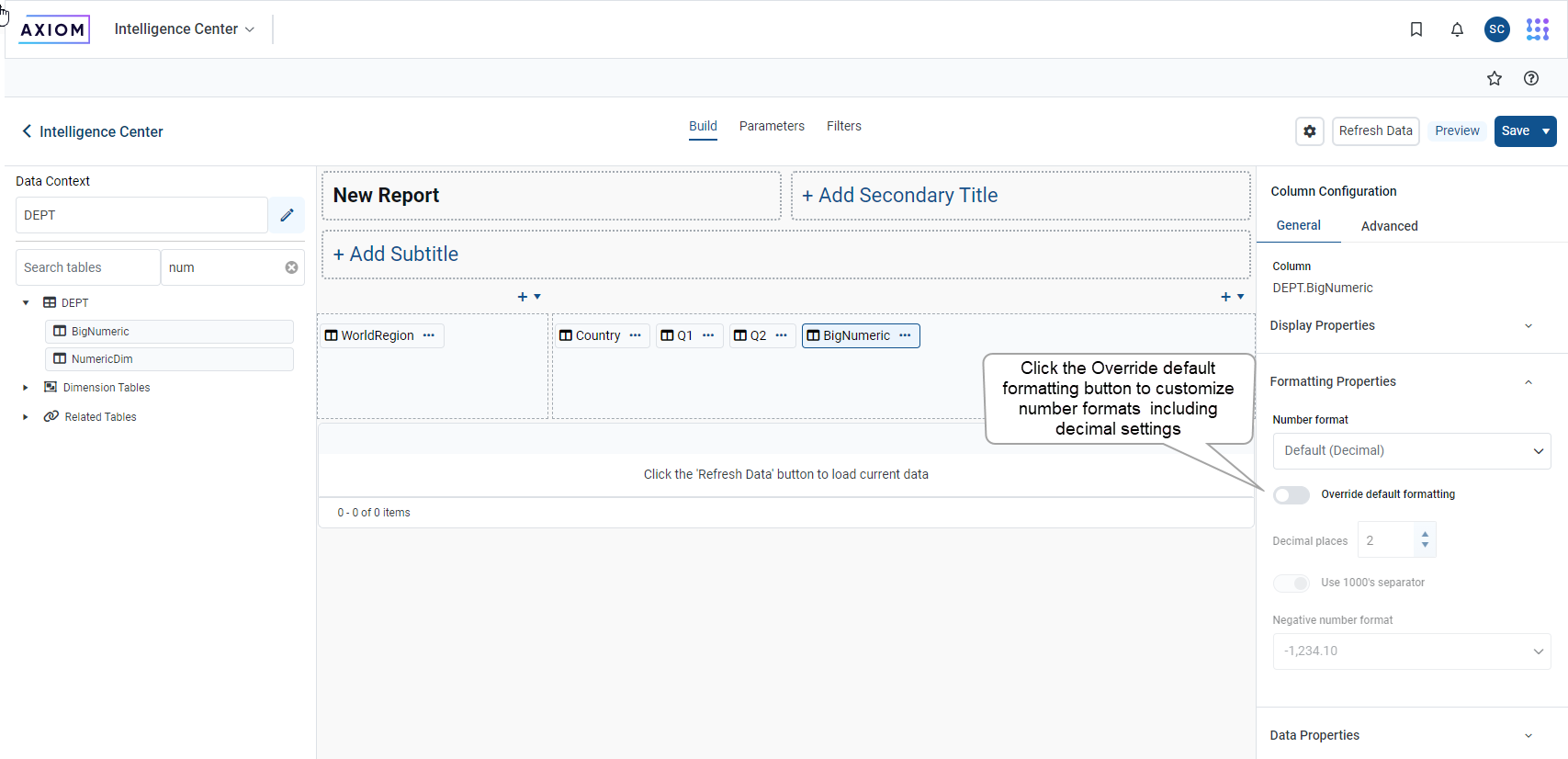
Task: Expand Dimension Tables tree node
Action: click(26, 388)
